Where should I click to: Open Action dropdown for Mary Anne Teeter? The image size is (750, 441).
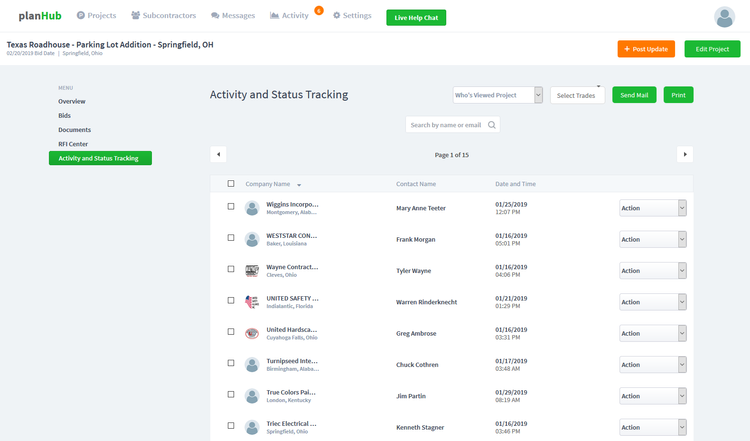652,208
